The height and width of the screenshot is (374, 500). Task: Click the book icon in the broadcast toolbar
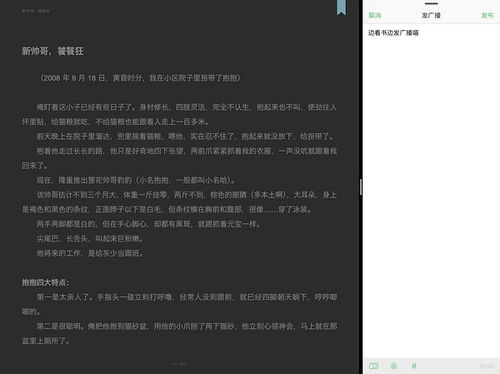point(374,366)
